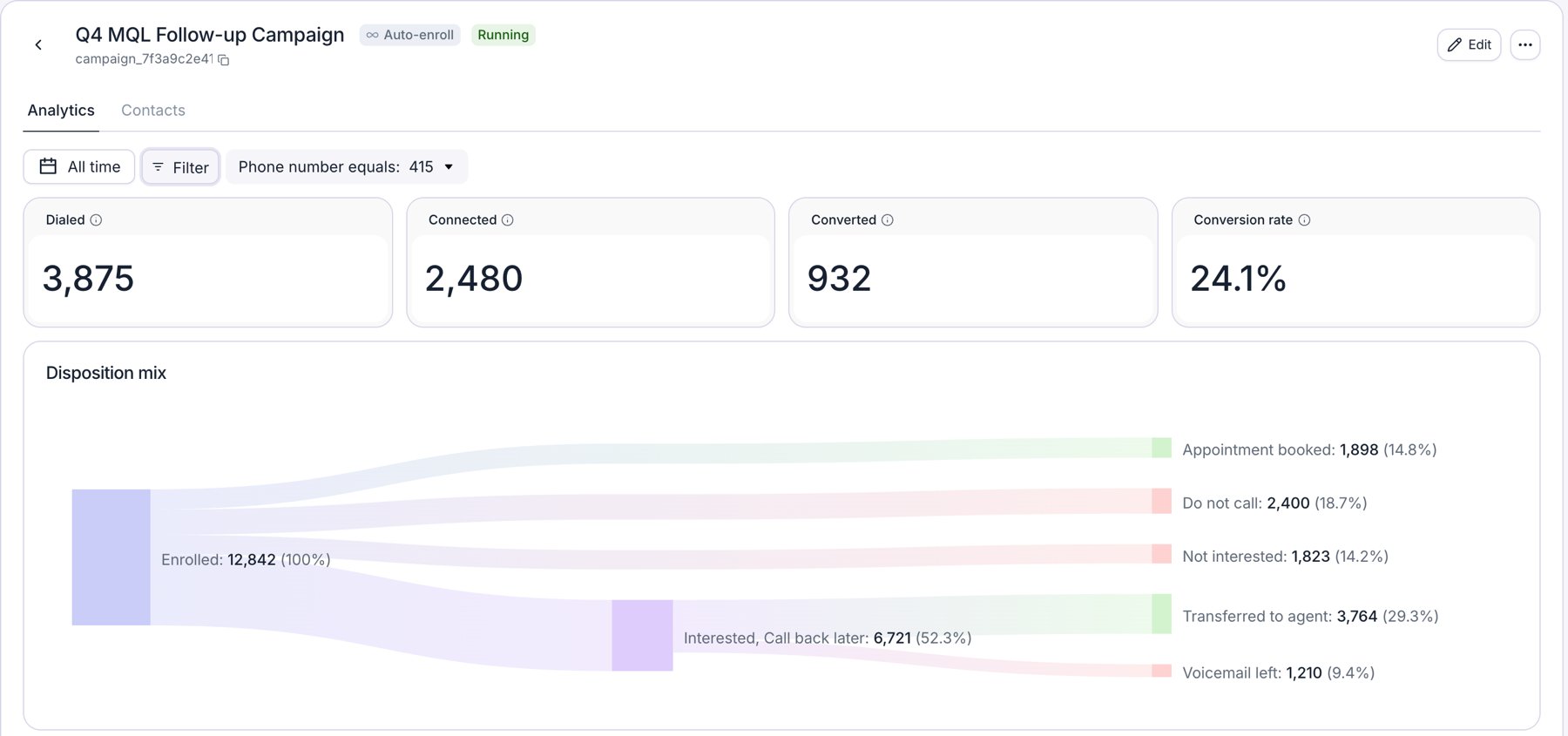This screenshot has width=1568, height=736.
Task: Show info tooltip for Conversion rate
Action: [x=1304, y=220]
